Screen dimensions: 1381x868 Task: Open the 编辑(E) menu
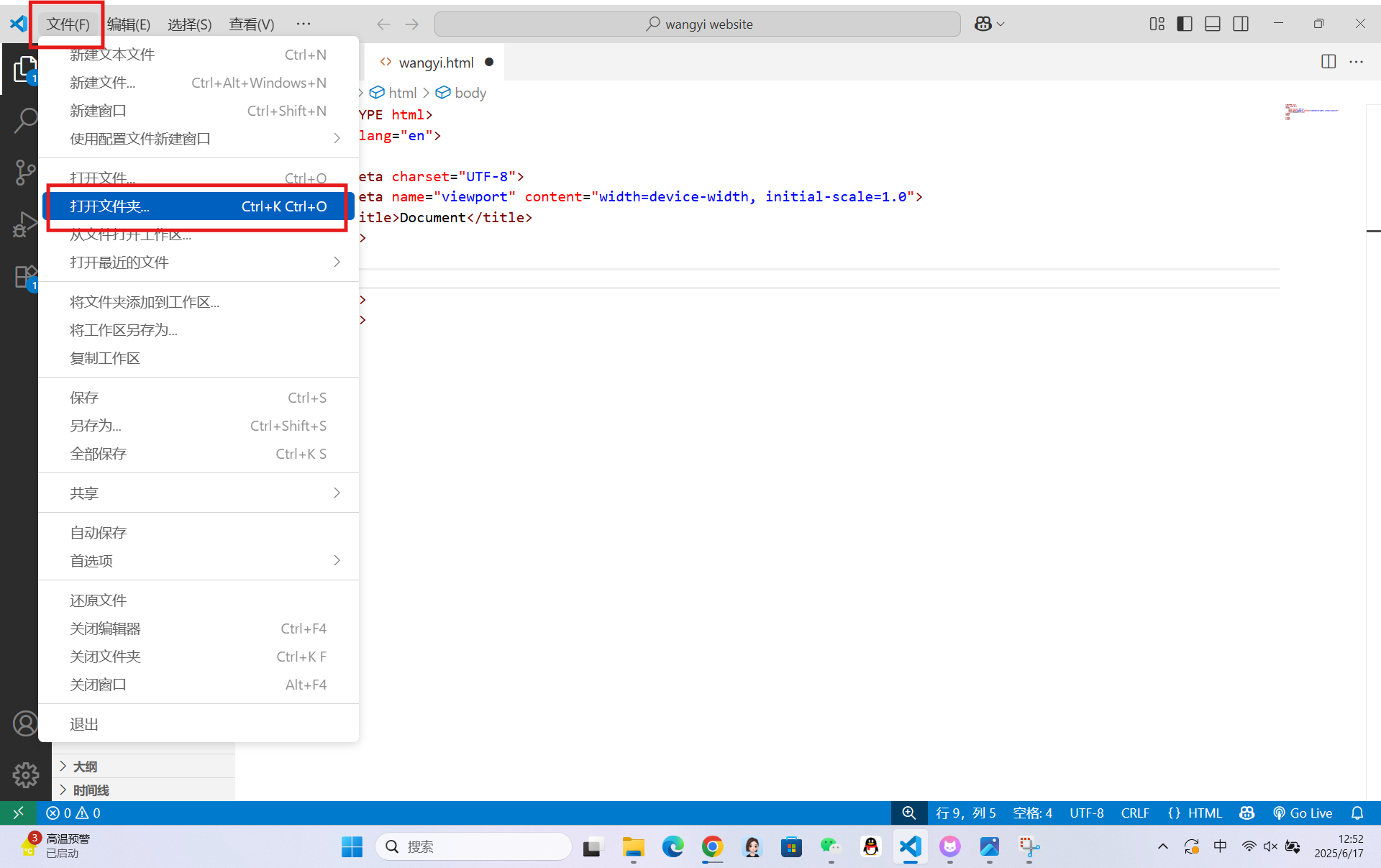pyautogui.click(x=129, y=24)
